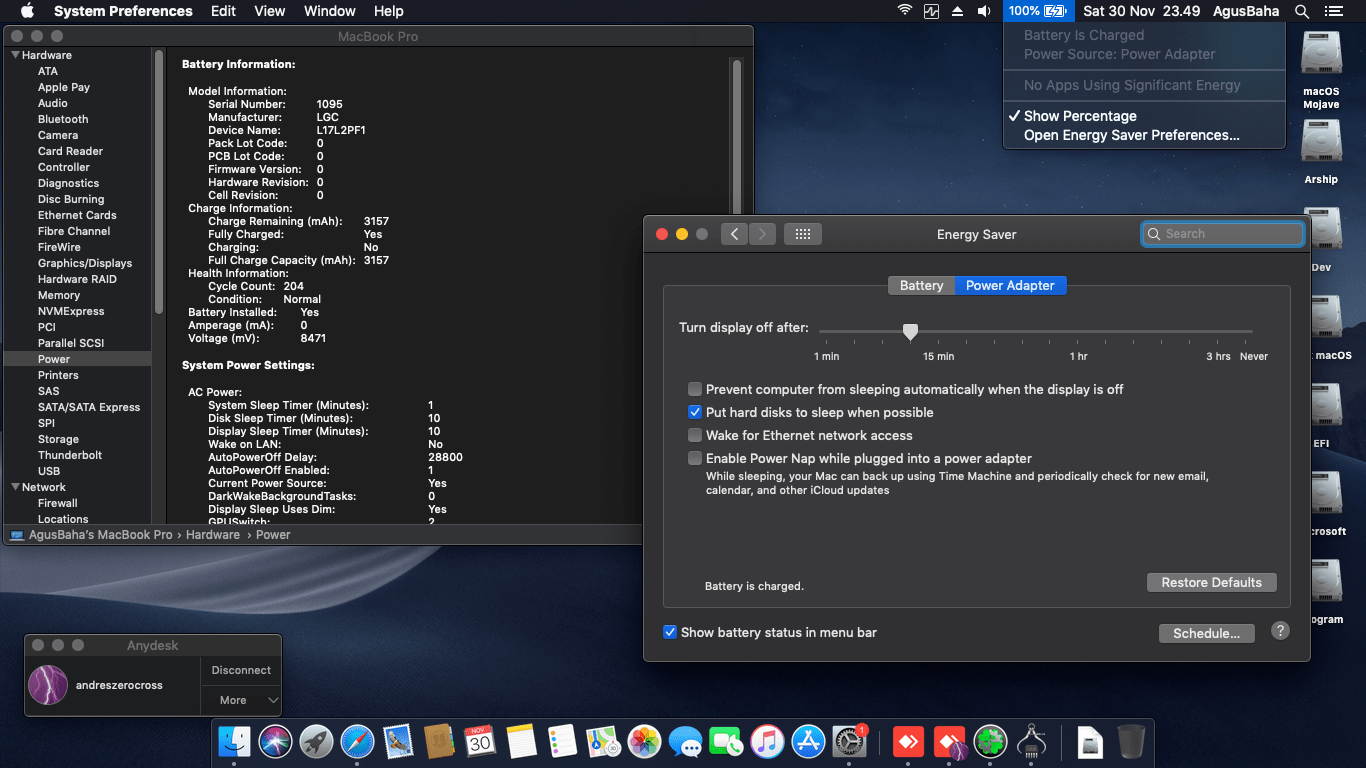Go back in Energy Saver toolbar
1366x768 pixels.
point(735,234)
